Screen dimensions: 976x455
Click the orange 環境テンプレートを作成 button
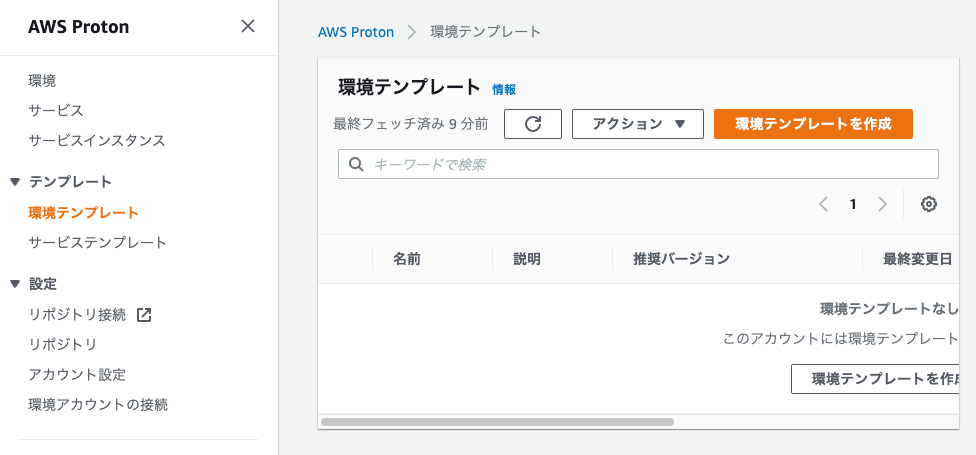(x=813, y=124)
